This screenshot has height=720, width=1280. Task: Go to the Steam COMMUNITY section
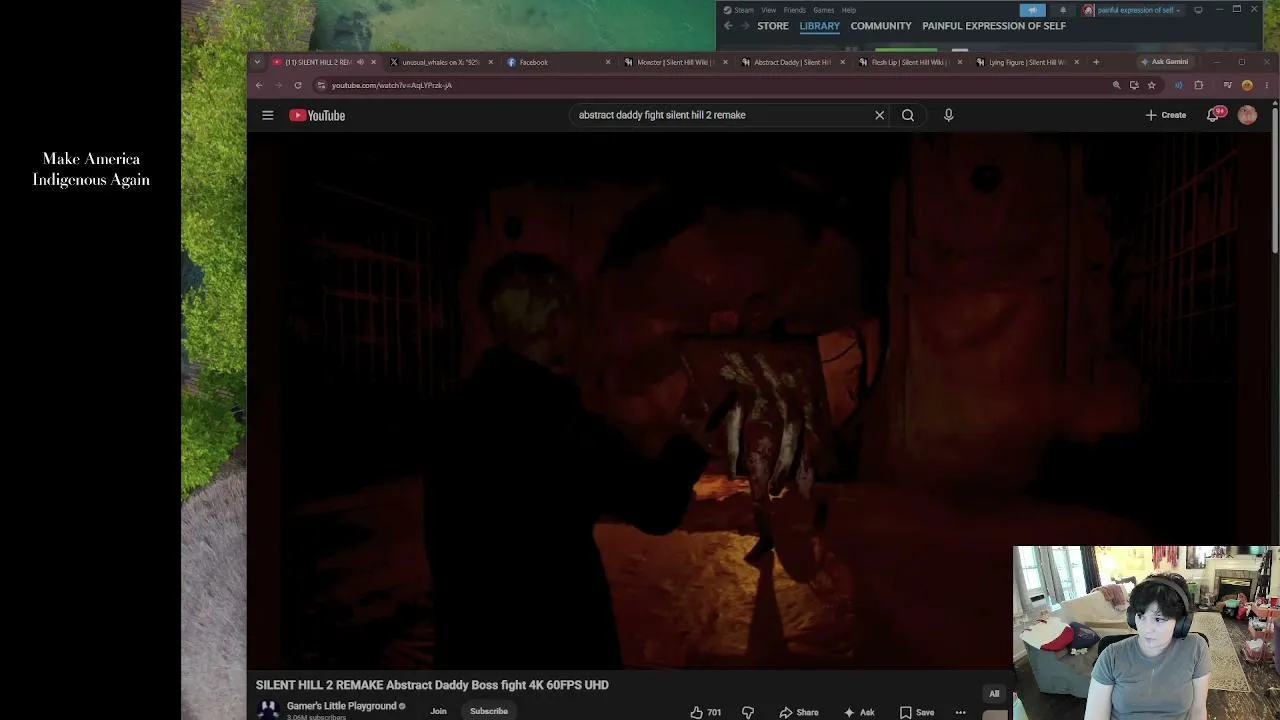(881, 26)
